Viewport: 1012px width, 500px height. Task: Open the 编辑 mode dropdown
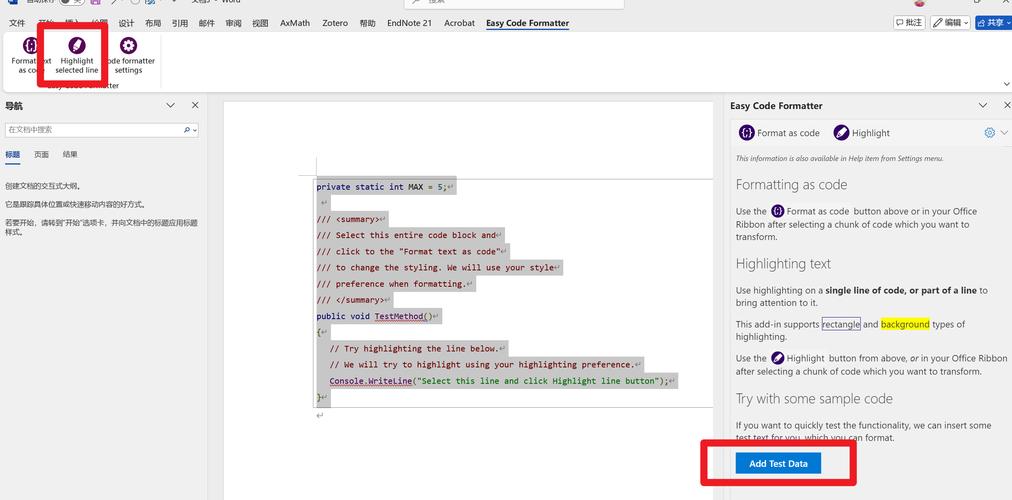[950, 23]
